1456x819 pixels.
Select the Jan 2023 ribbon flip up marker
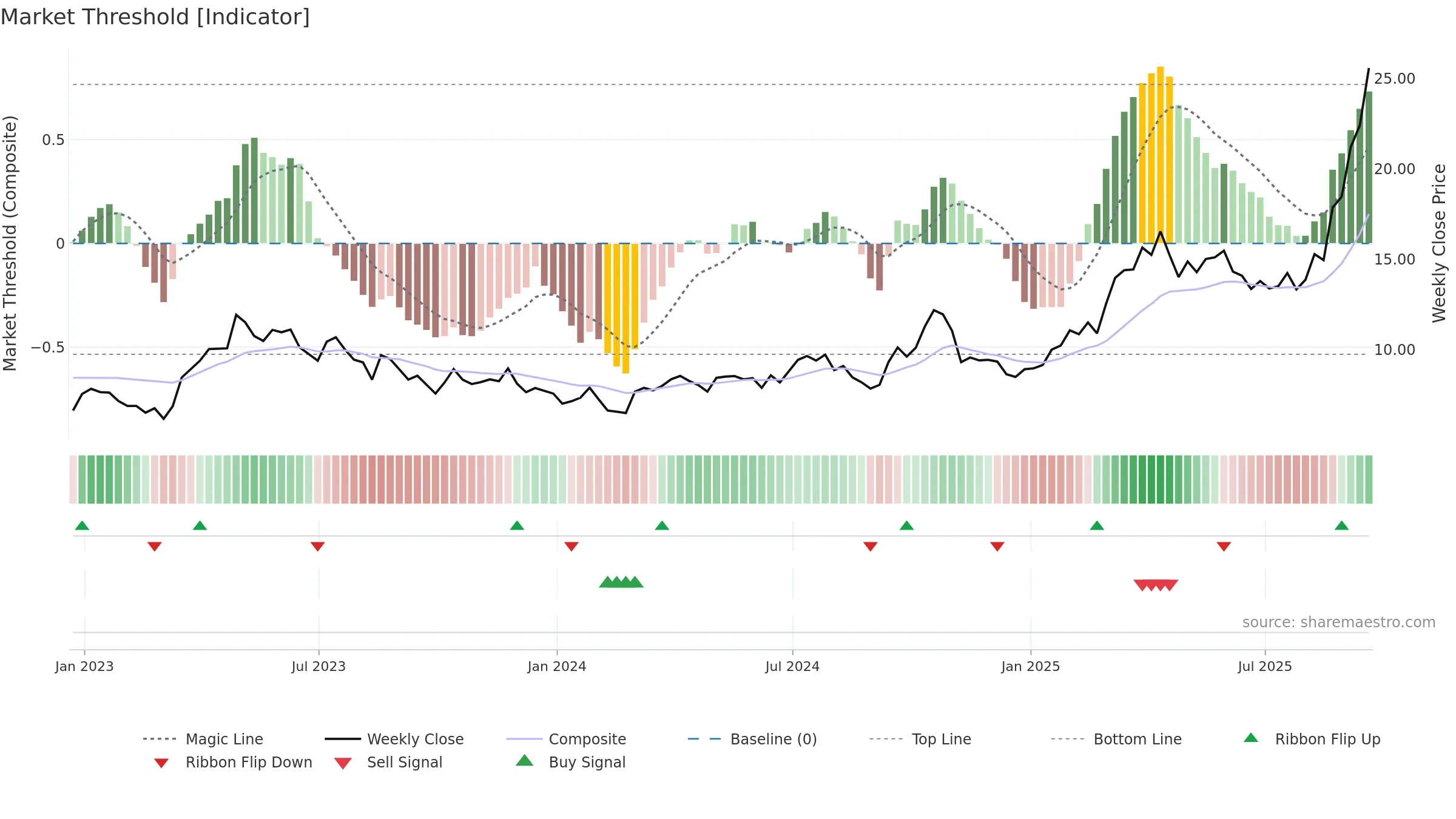(82, 525)
